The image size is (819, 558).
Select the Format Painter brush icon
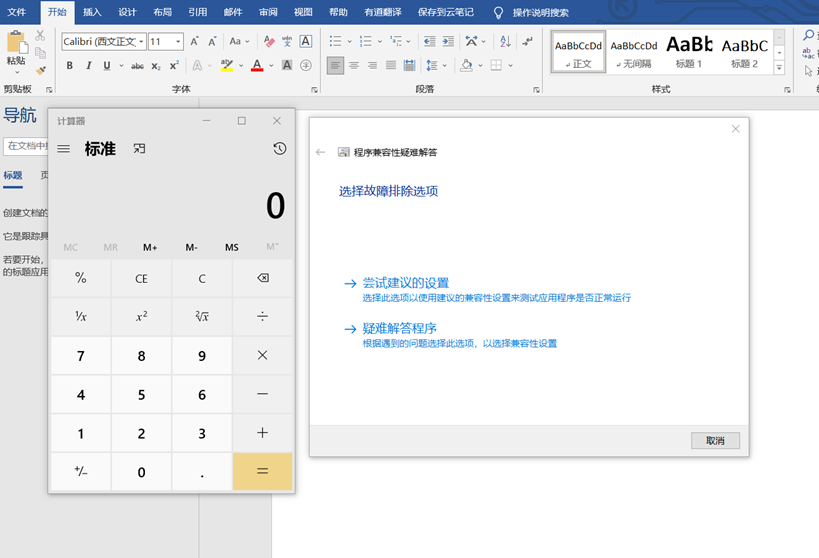click(40, 70)
